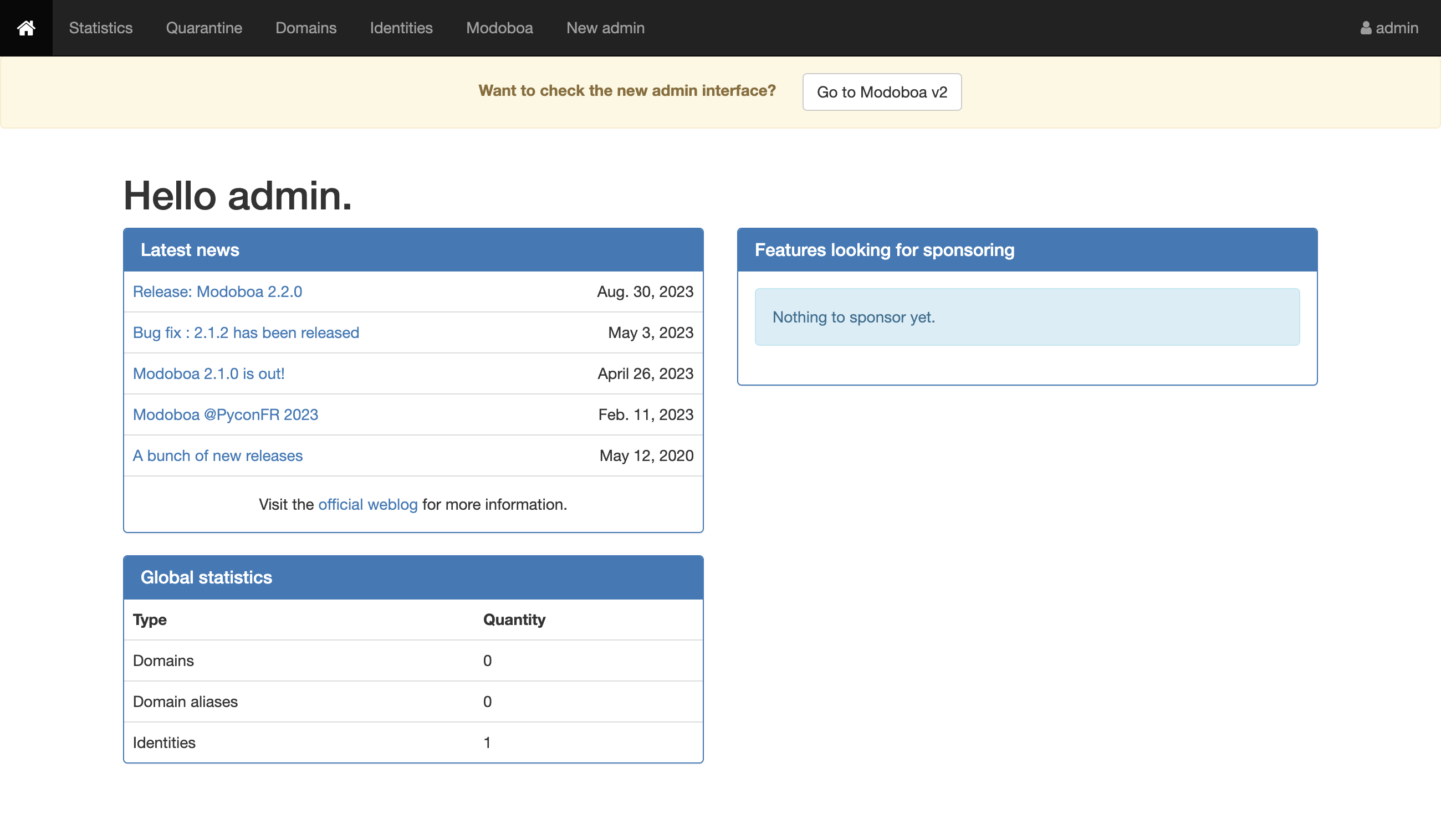Open the Statistics menu item
1441x840 pixels.
coord(101,28)
